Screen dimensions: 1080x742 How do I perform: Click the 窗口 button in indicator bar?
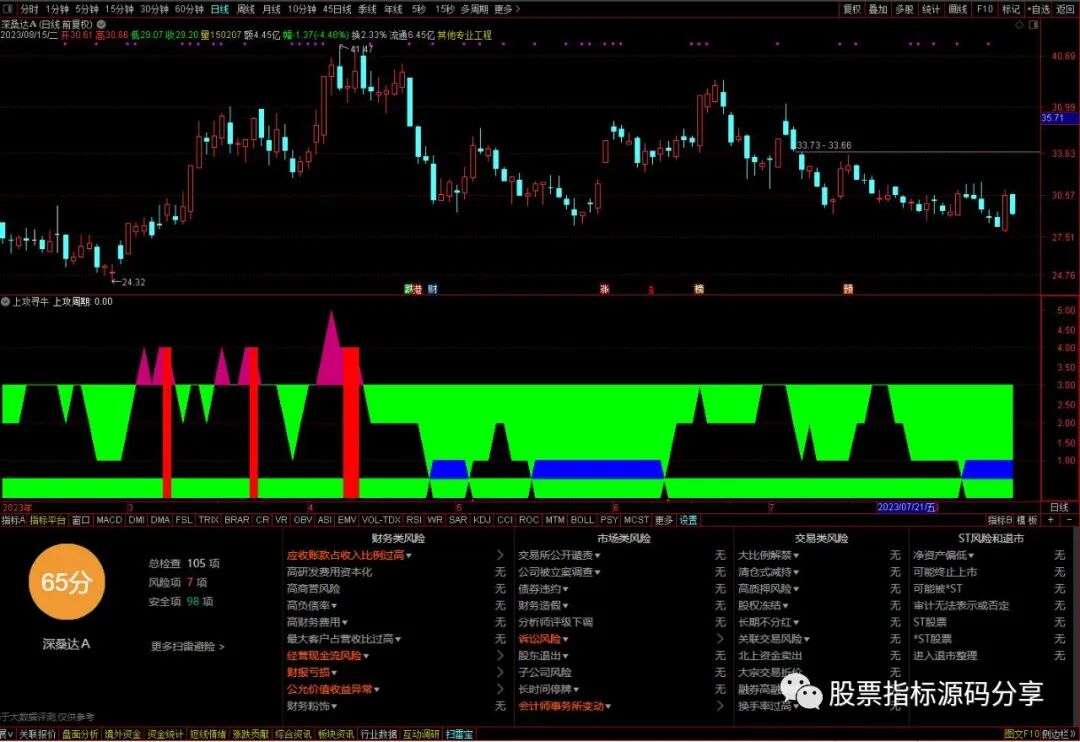[x=81, y=520]
